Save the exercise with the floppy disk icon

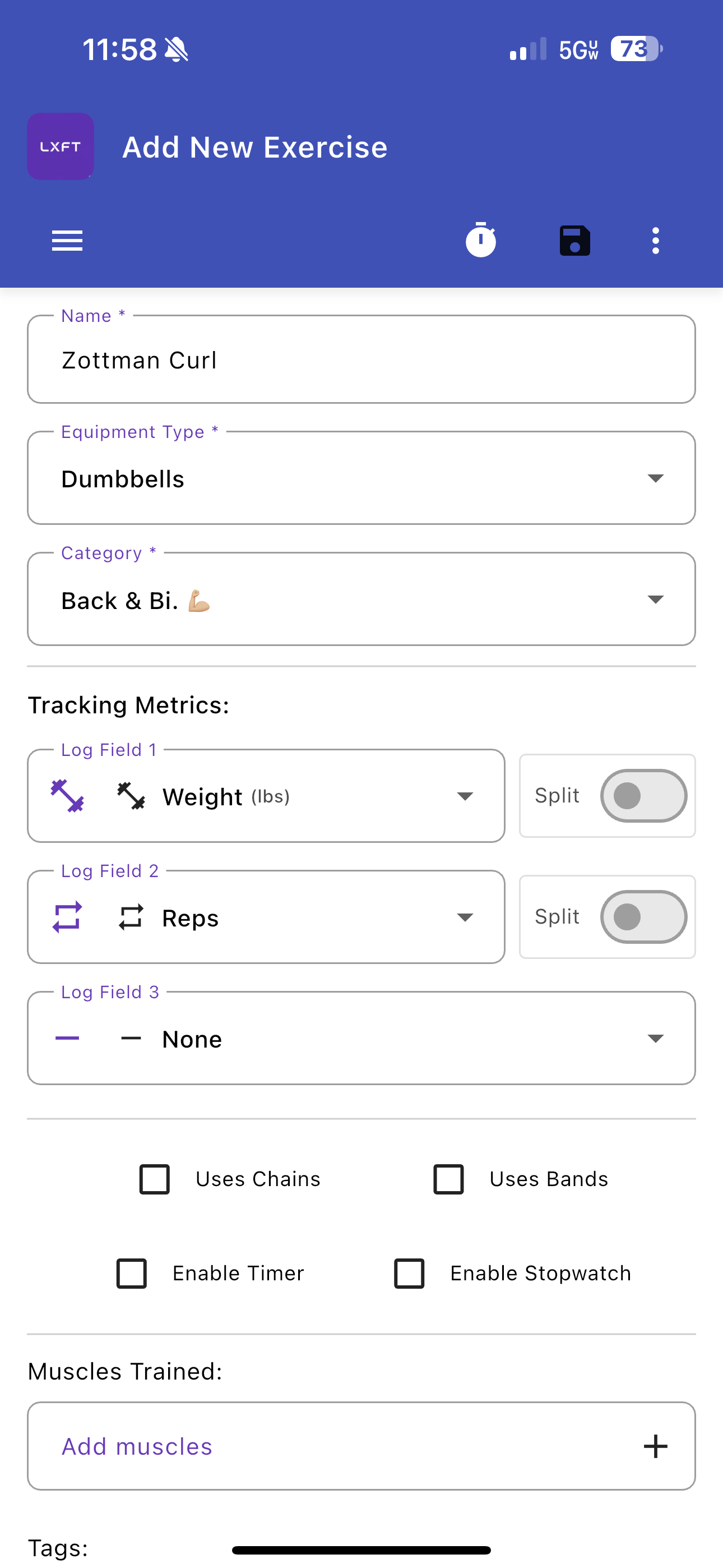click(574, 241)
